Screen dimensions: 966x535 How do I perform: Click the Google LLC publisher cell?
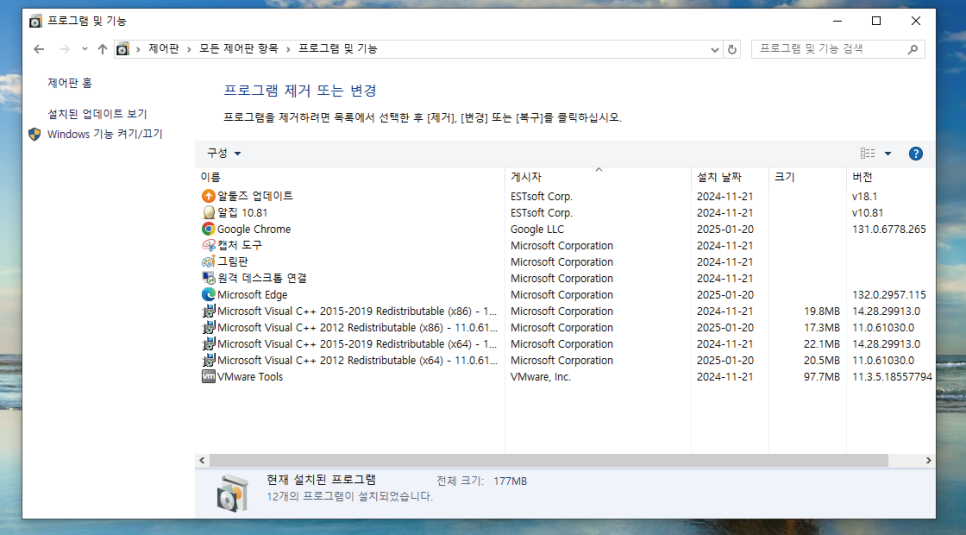point(537,229)
